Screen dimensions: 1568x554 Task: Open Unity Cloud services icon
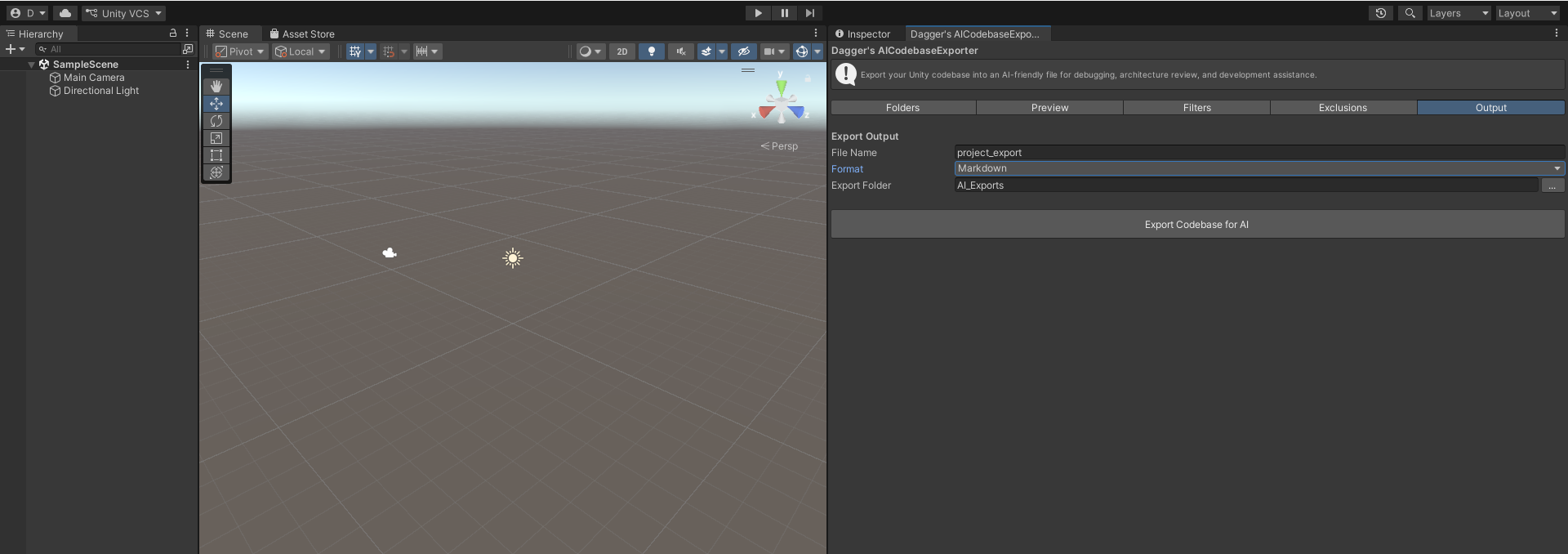pos(65,13)
